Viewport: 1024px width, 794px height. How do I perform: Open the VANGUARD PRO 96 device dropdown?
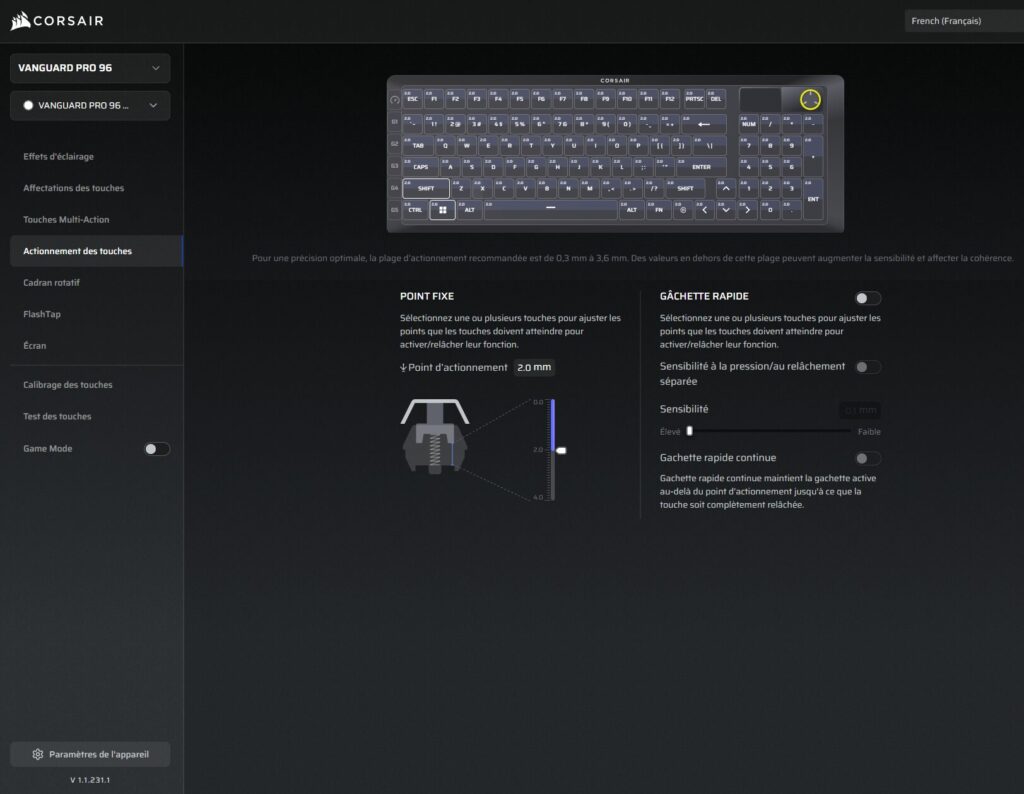coord(89,68)
